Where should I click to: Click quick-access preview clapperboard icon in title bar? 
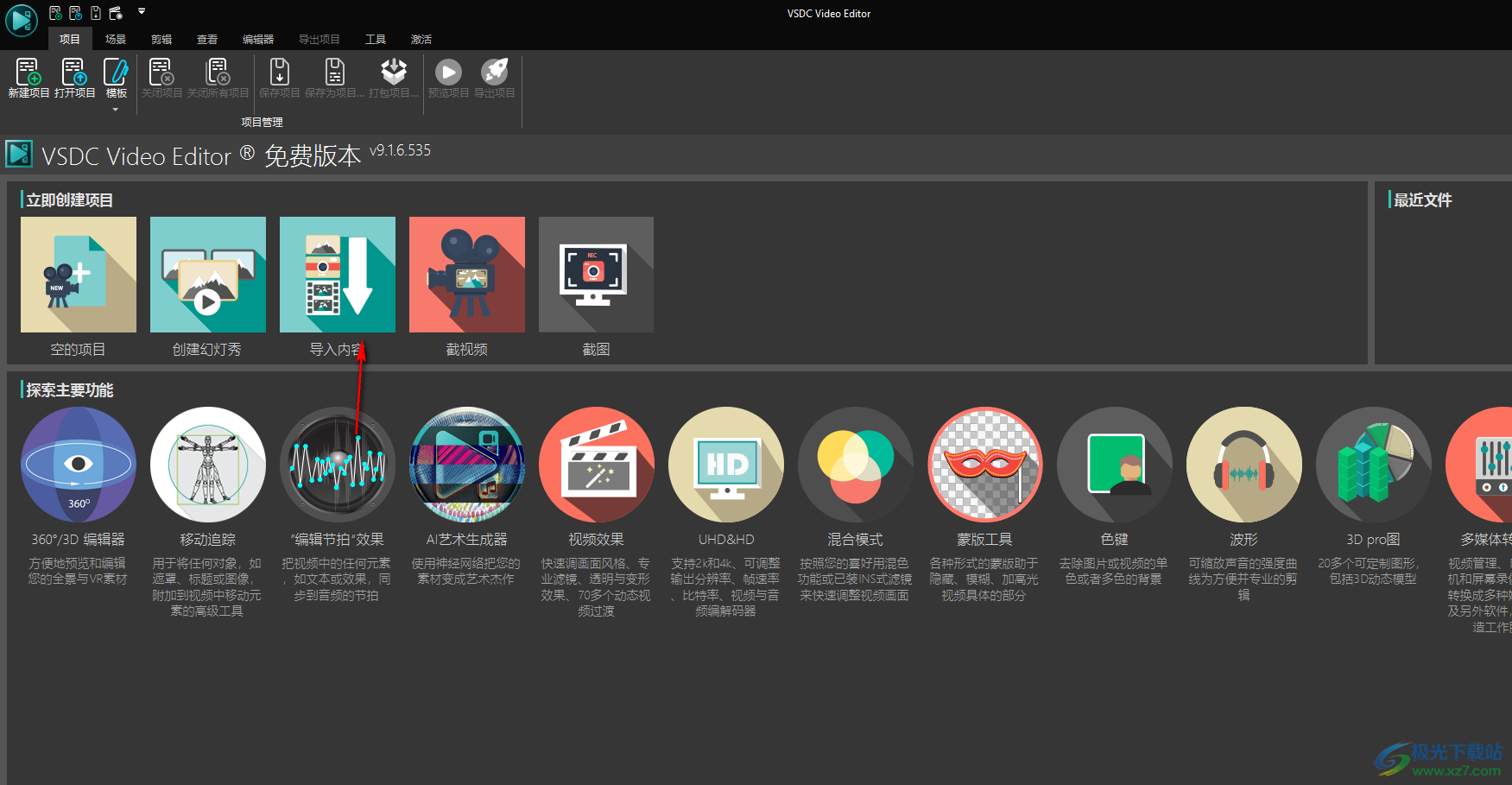coord(116,13)
